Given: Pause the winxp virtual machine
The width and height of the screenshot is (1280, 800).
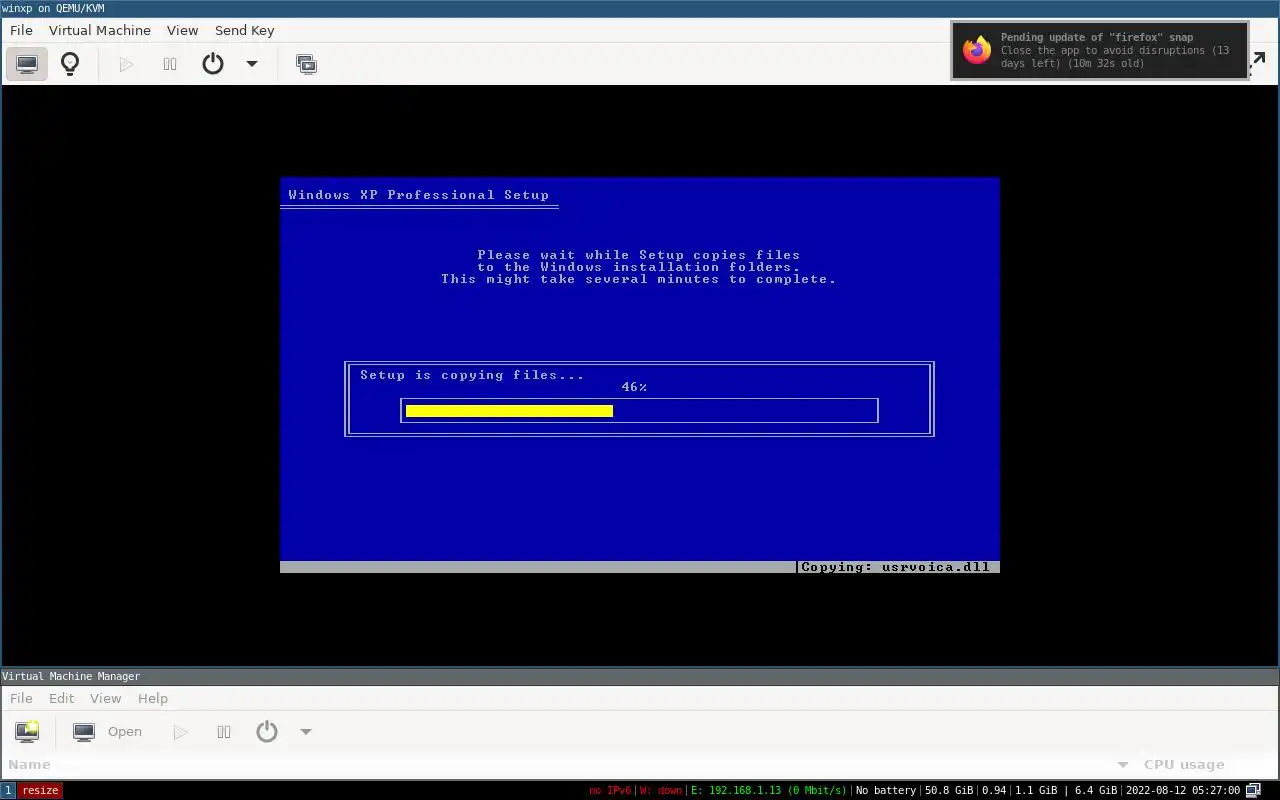Looking at the screenshot, I should pyautogui.click(x=170, y=64).
